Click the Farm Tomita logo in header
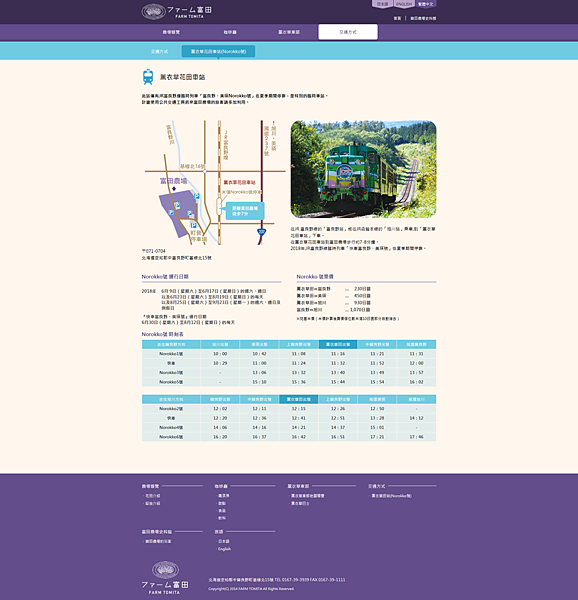The image size is (578, 600). (176, 11)
